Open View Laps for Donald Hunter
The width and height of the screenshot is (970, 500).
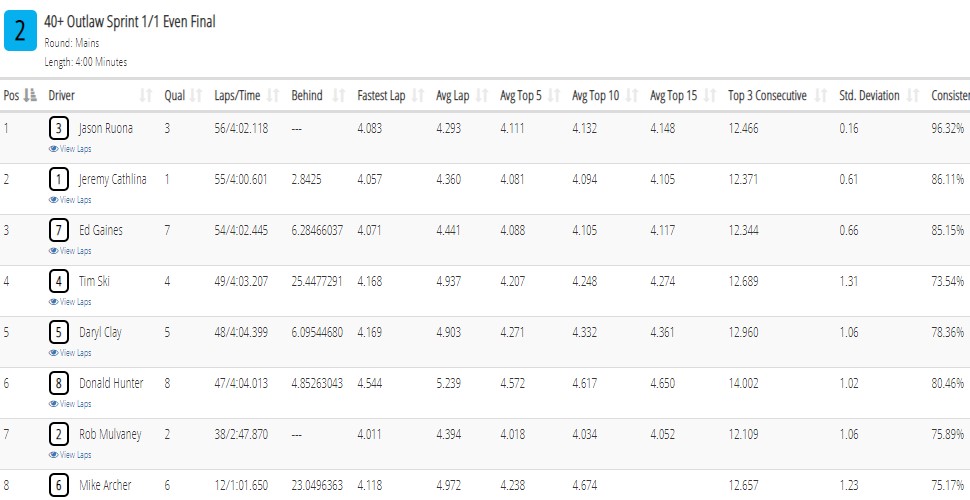[70, 404]
